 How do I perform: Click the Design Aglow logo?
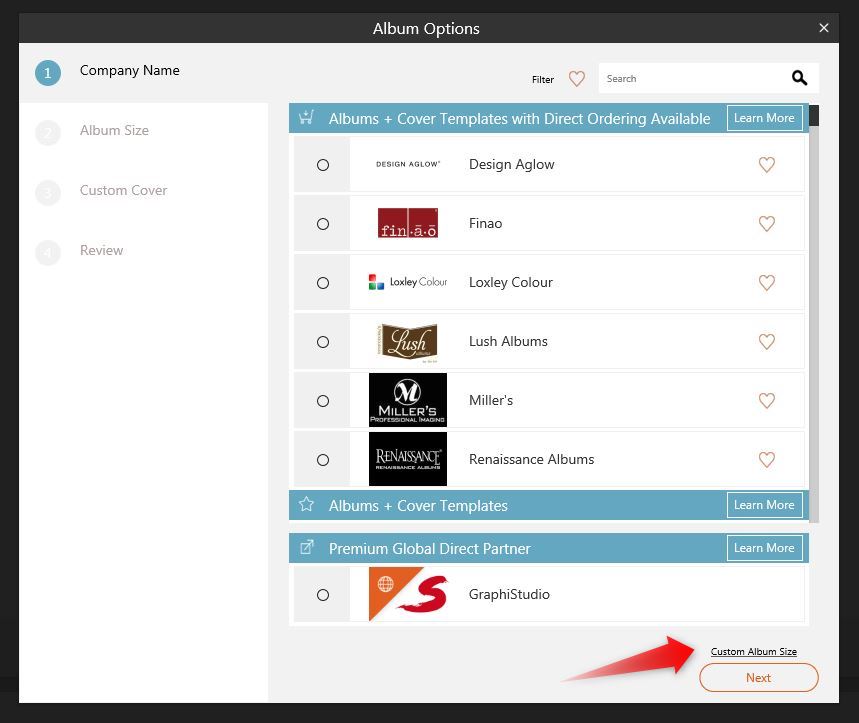(x=408, y=164)
